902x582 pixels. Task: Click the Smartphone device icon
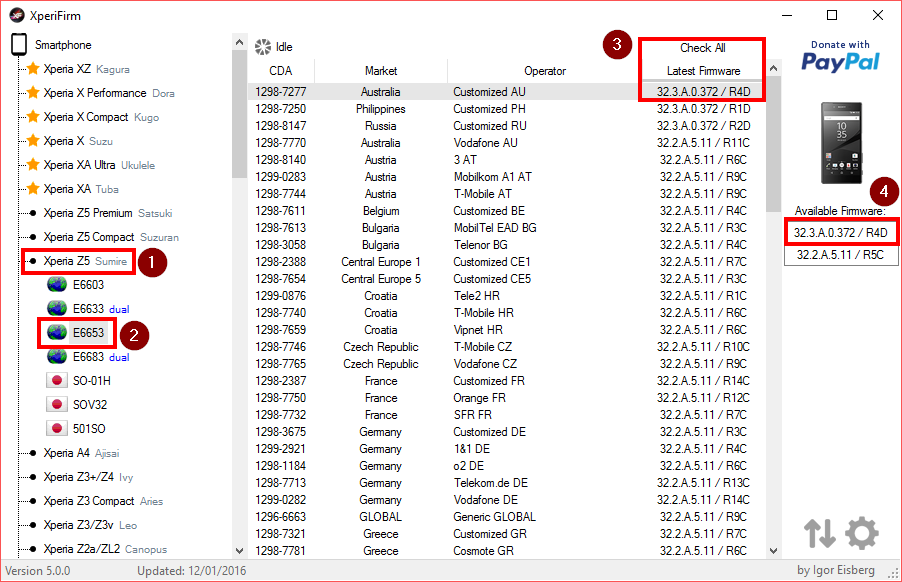click(x=19, y=44)
